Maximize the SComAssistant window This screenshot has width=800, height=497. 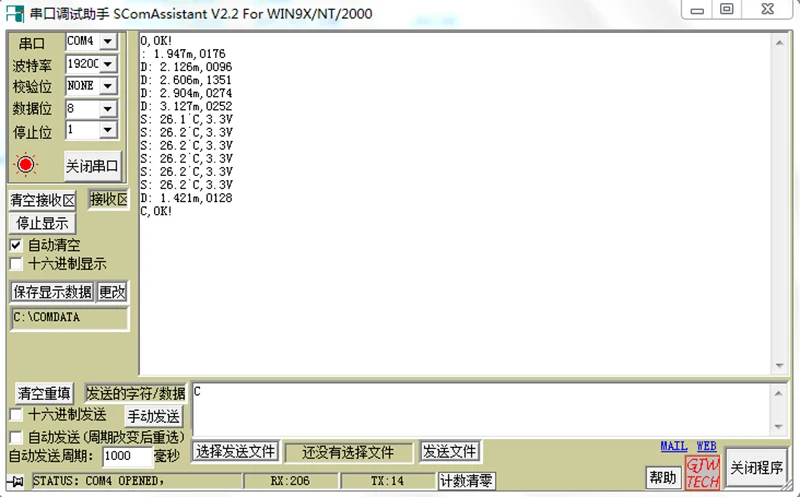click(x=727, y=10)
